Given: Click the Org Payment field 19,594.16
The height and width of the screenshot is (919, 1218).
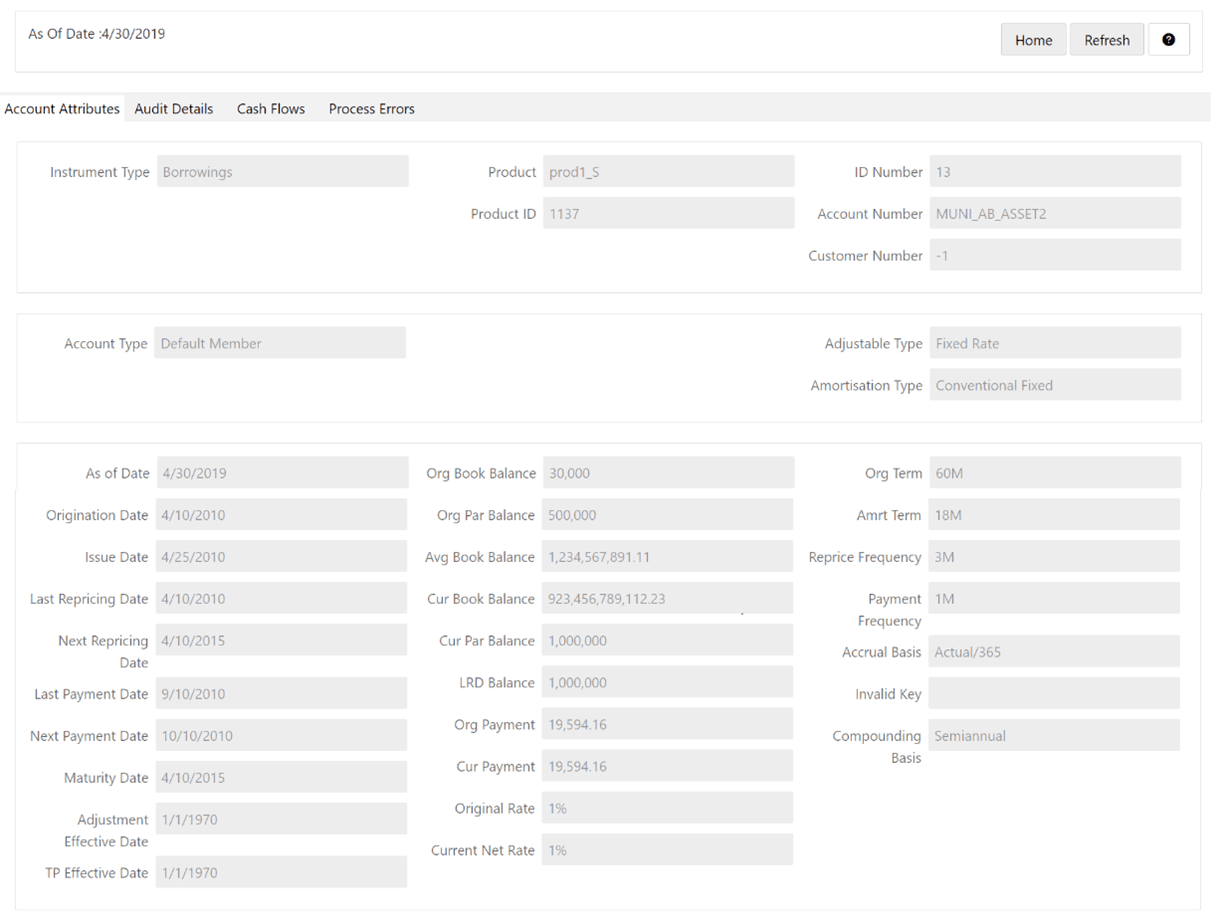Looking at the screenshot, I should click(668, 724).
